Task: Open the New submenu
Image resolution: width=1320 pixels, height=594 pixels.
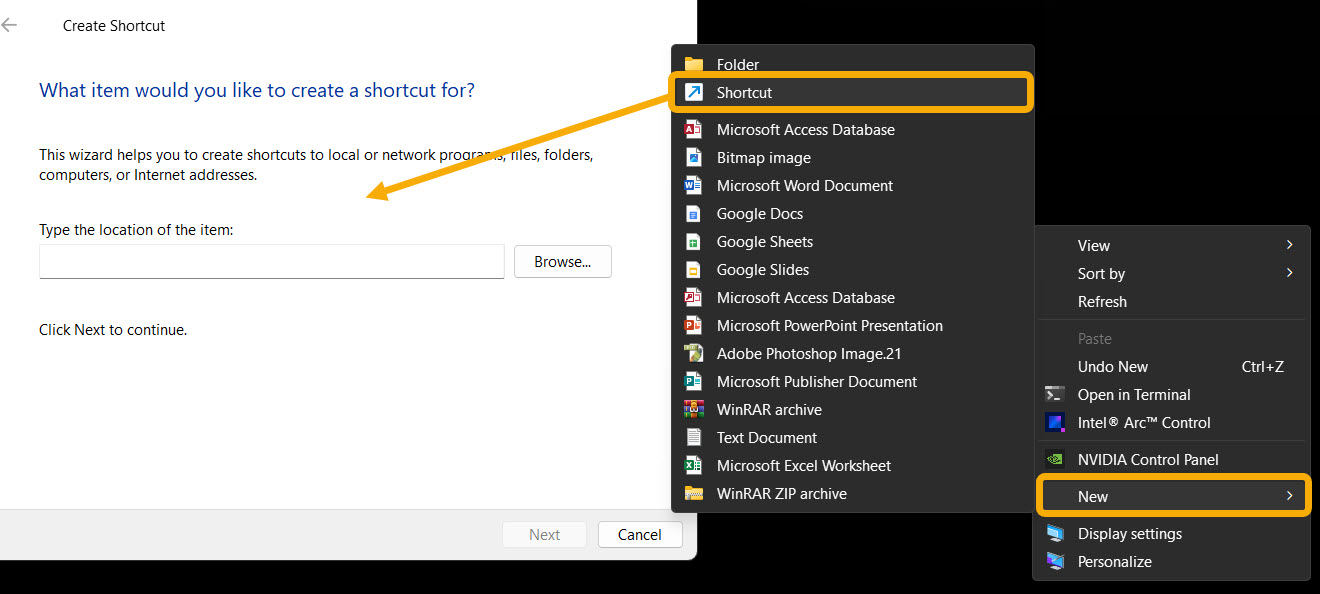Action: click(x=1092, y=495)
